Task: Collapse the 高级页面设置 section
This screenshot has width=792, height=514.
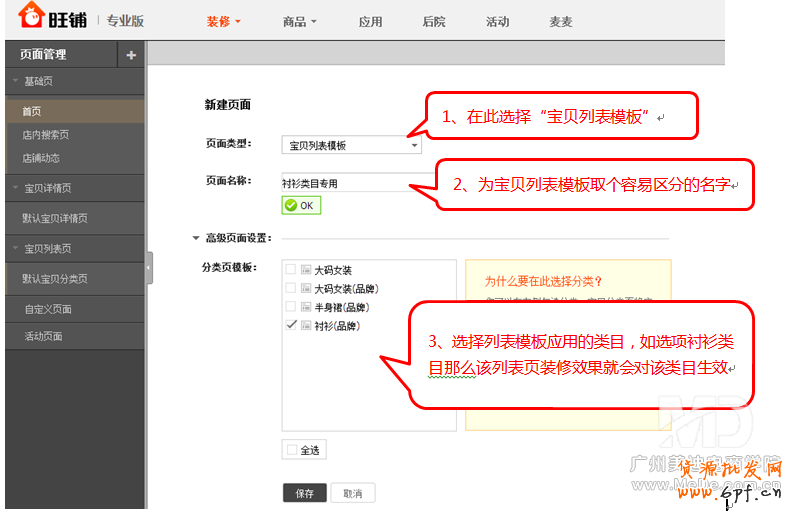Action: click(x=196, y=238)
